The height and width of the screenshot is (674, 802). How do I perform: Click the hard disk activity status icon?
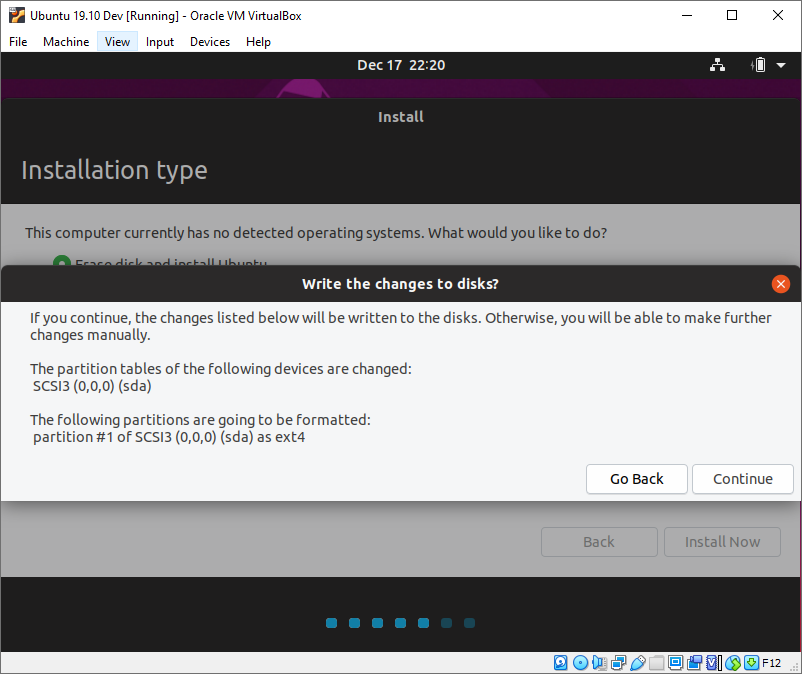pyautogui.click(x=561, y=663)
